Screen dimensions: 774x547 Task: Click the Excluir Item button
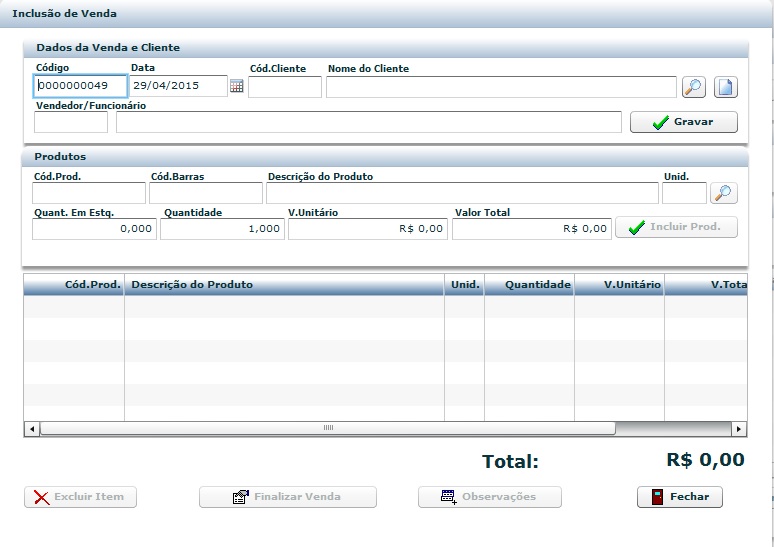(80, 497)
